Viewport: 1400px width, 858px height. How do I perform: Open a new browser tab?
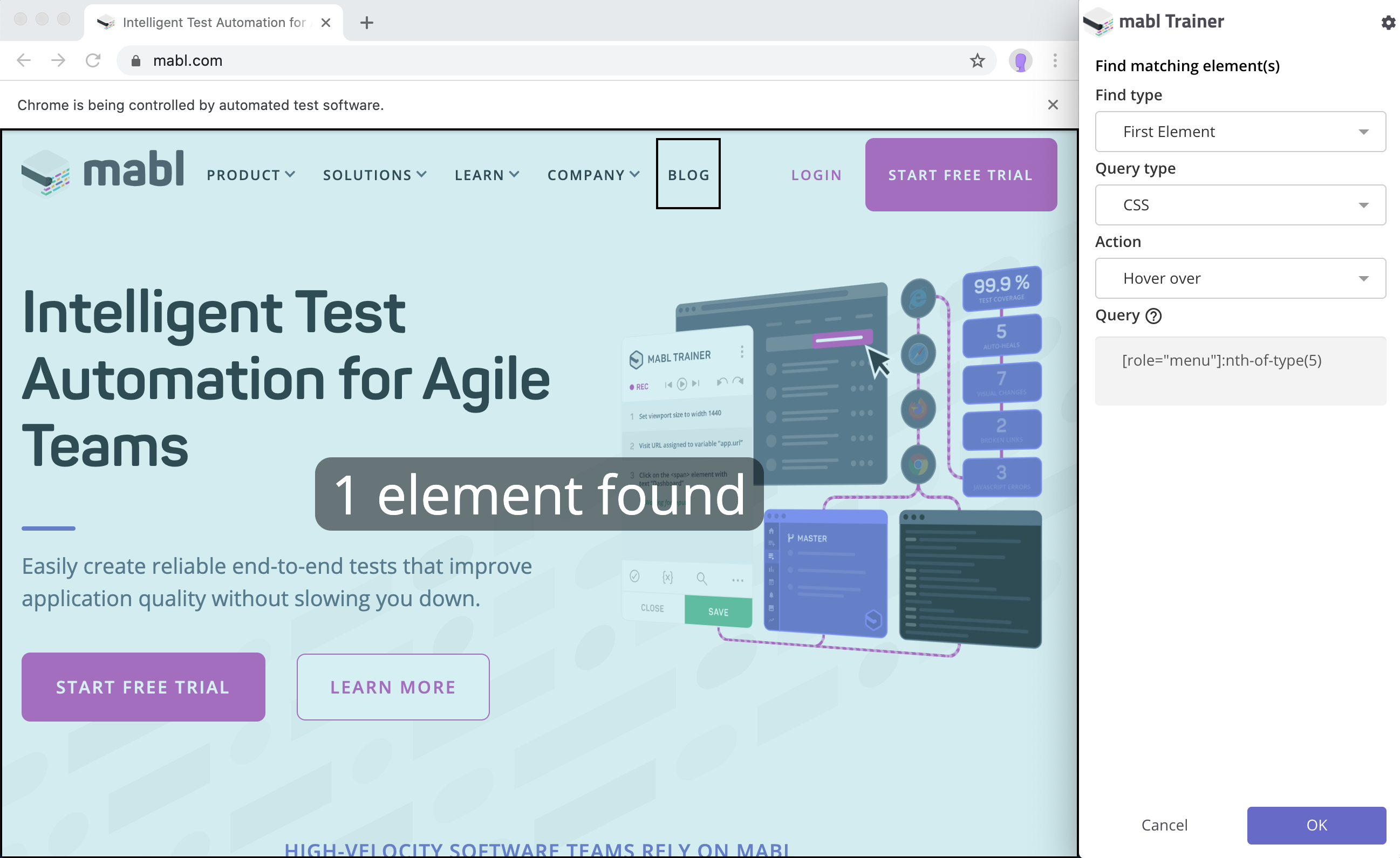pyautogui.click(x=366, y=23)
